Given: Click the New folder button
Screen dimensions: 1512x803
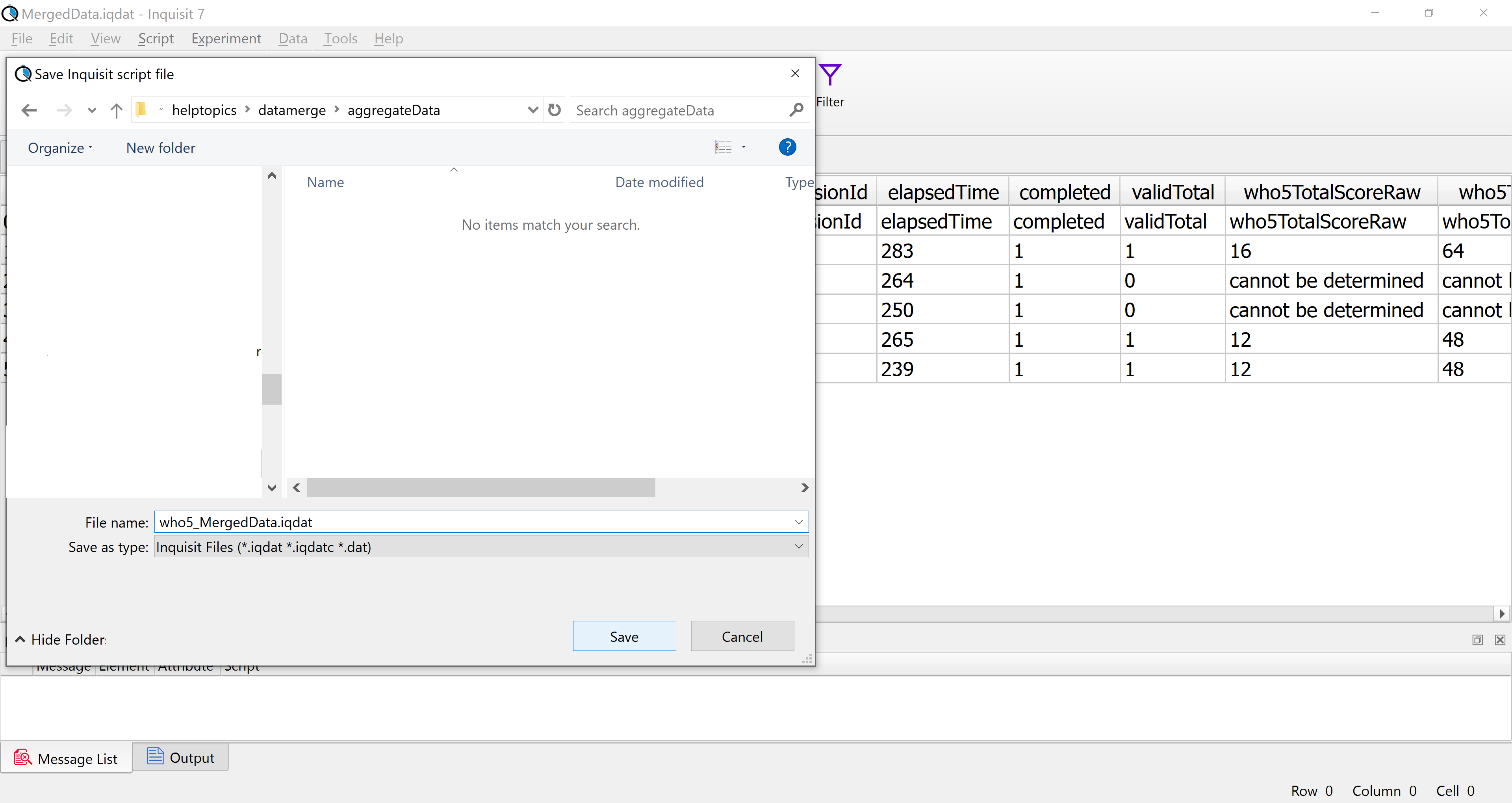Looking at the screenshot, I should (160, 148).
